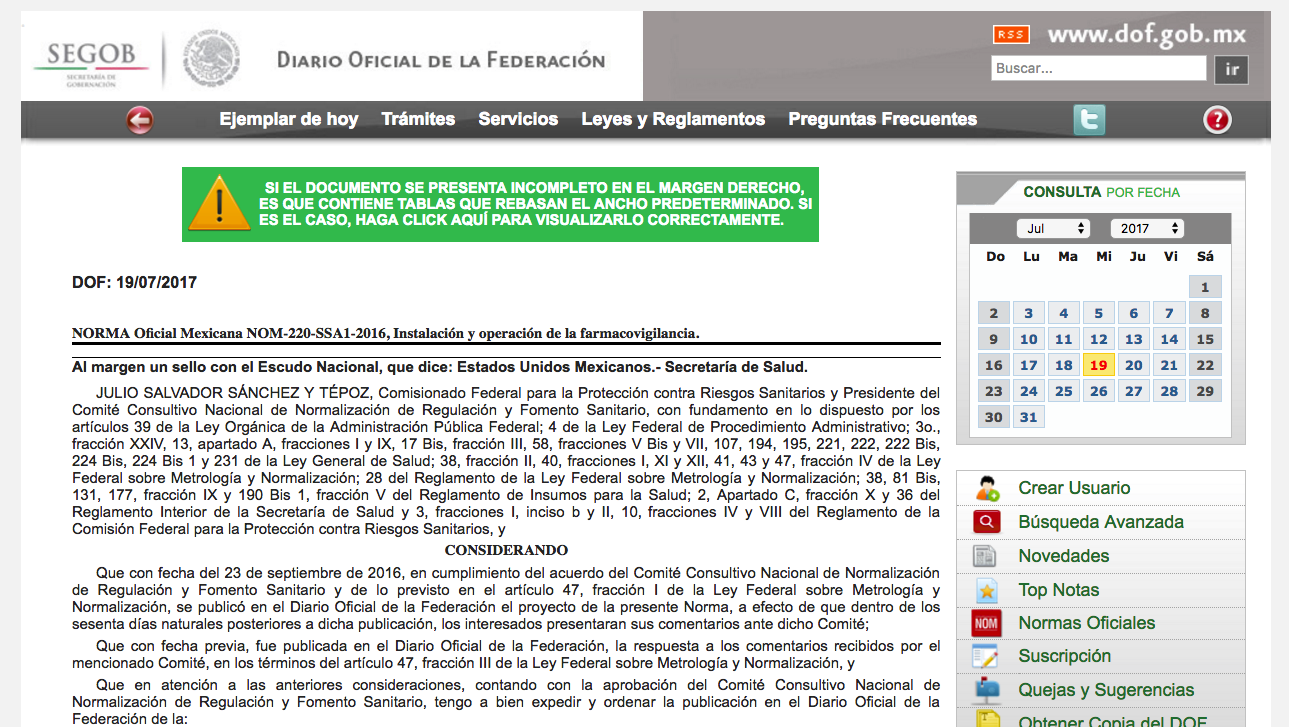Open the year dropdown showing 2017
Image resolution: width=1289 pixels, height=727 pixels.
tap(1145, 228)
